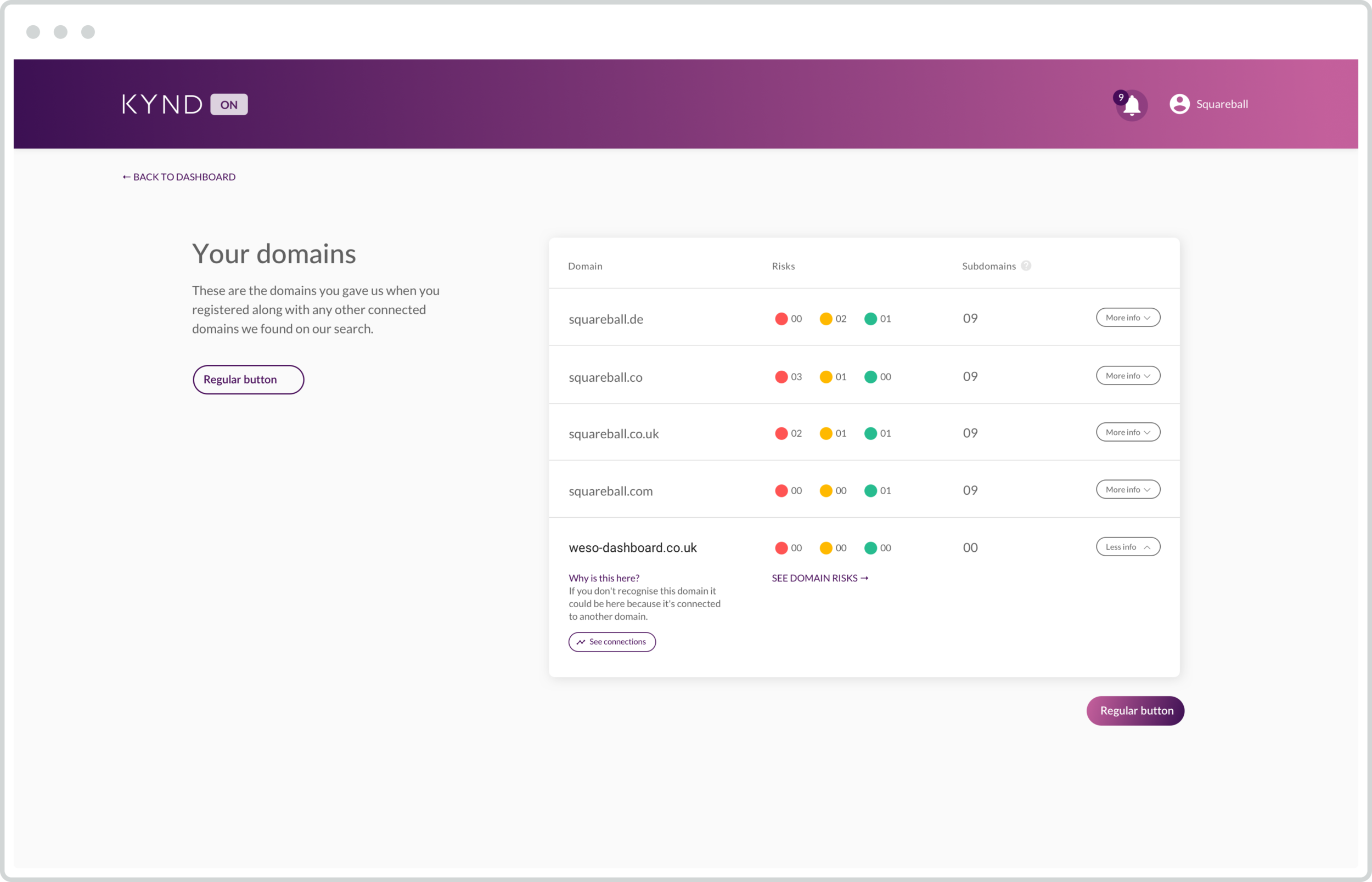Click the yellow risk dot for squareball.de
The width and height of the screenshot is (1372, 882).
click(x=826, y=319)
